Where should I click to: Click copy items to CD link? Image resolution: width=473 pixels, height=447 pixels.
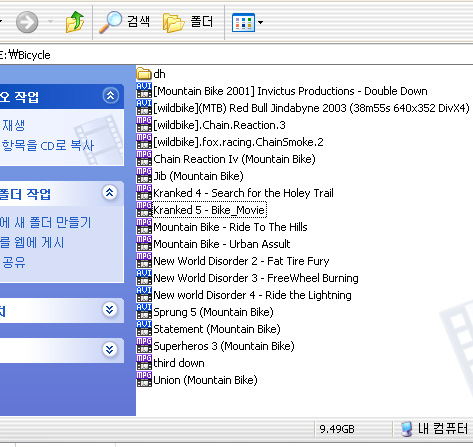[x=48, y=146]
